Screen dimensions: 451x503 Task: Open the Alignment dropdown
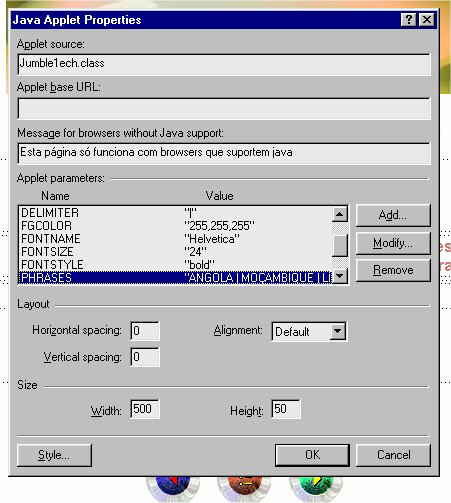tap(337, 331)
